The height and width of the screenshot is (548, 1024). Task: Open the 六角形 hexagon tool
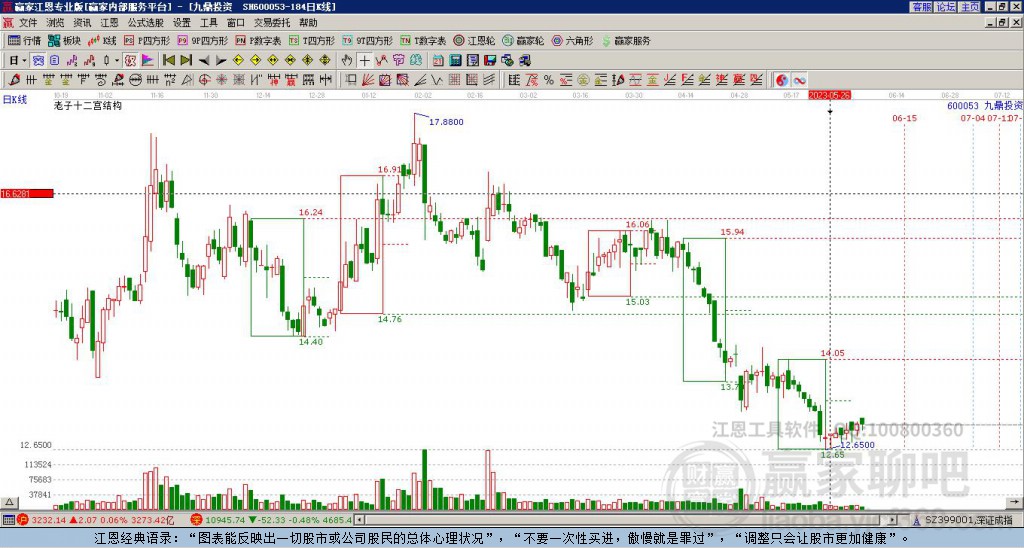(572, 40)
